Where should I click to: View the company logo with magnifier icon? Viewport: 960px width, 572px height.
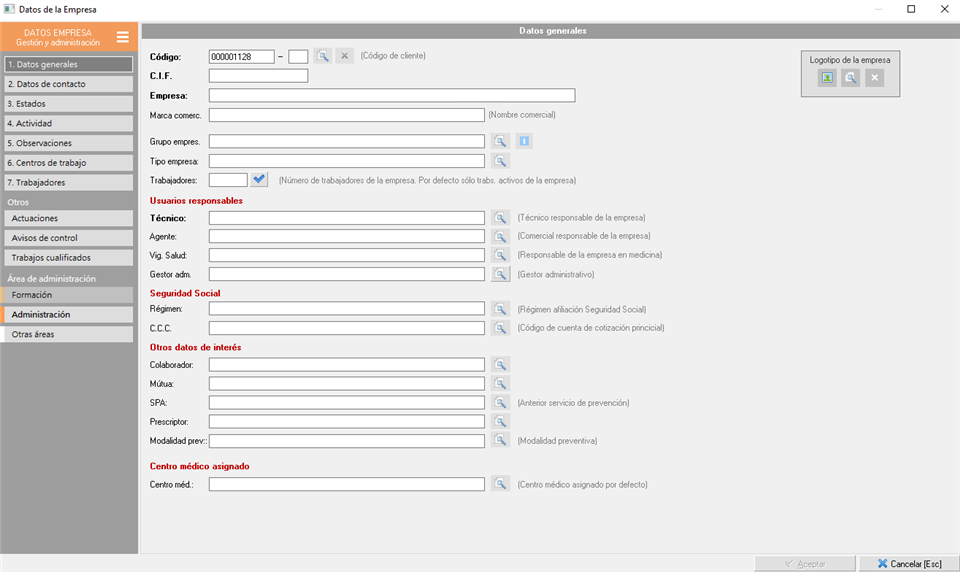click(850, 78)
